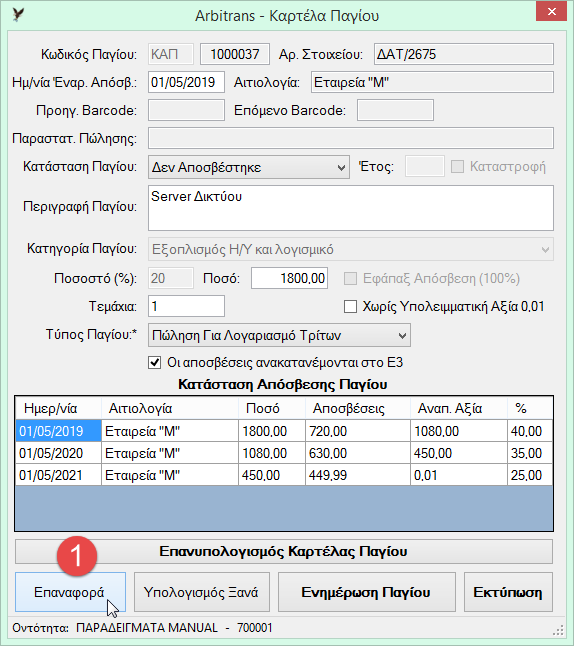Close the Καρτέλα Παγίου window
Screen dimensions: 574x646
[x=551, y=12]
